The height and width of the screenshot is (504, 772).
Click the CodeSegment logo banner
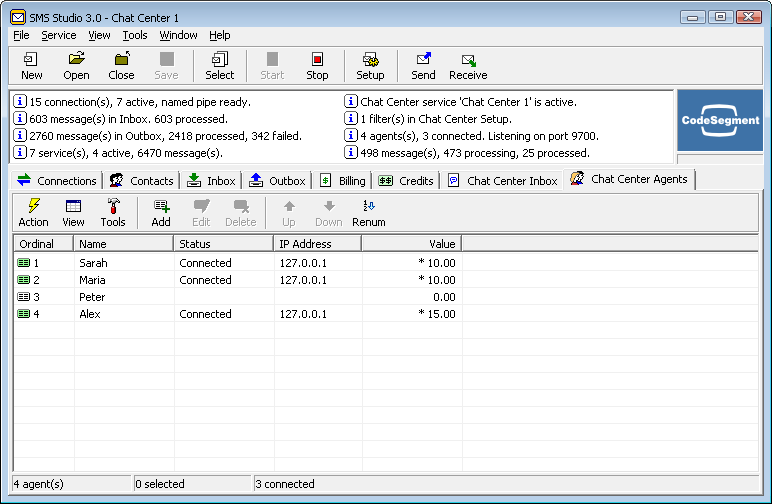pyautogui.click(x=720, y=121)
